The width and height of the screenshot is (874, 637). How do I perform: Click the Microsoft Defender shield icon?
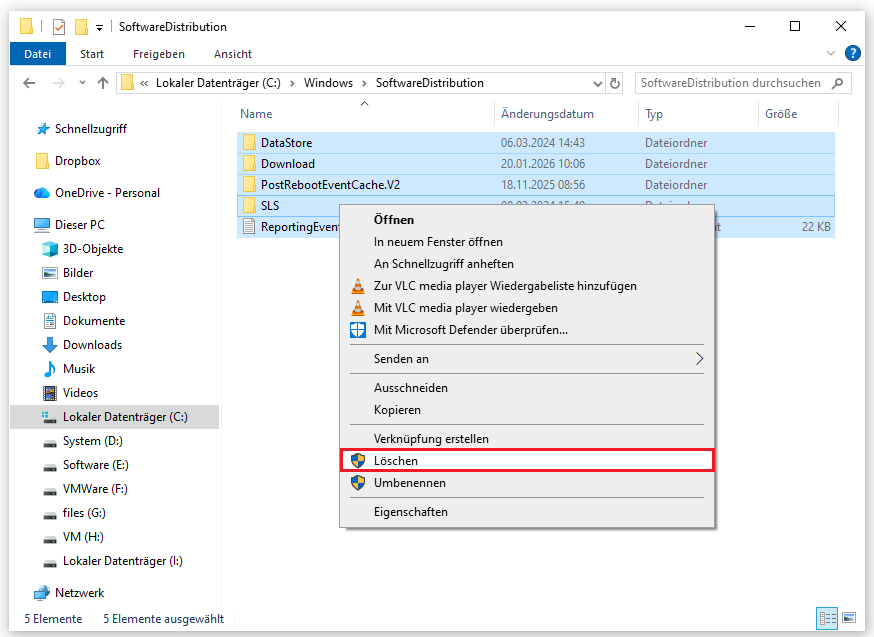pyautogui.click(x=358, y=330)
